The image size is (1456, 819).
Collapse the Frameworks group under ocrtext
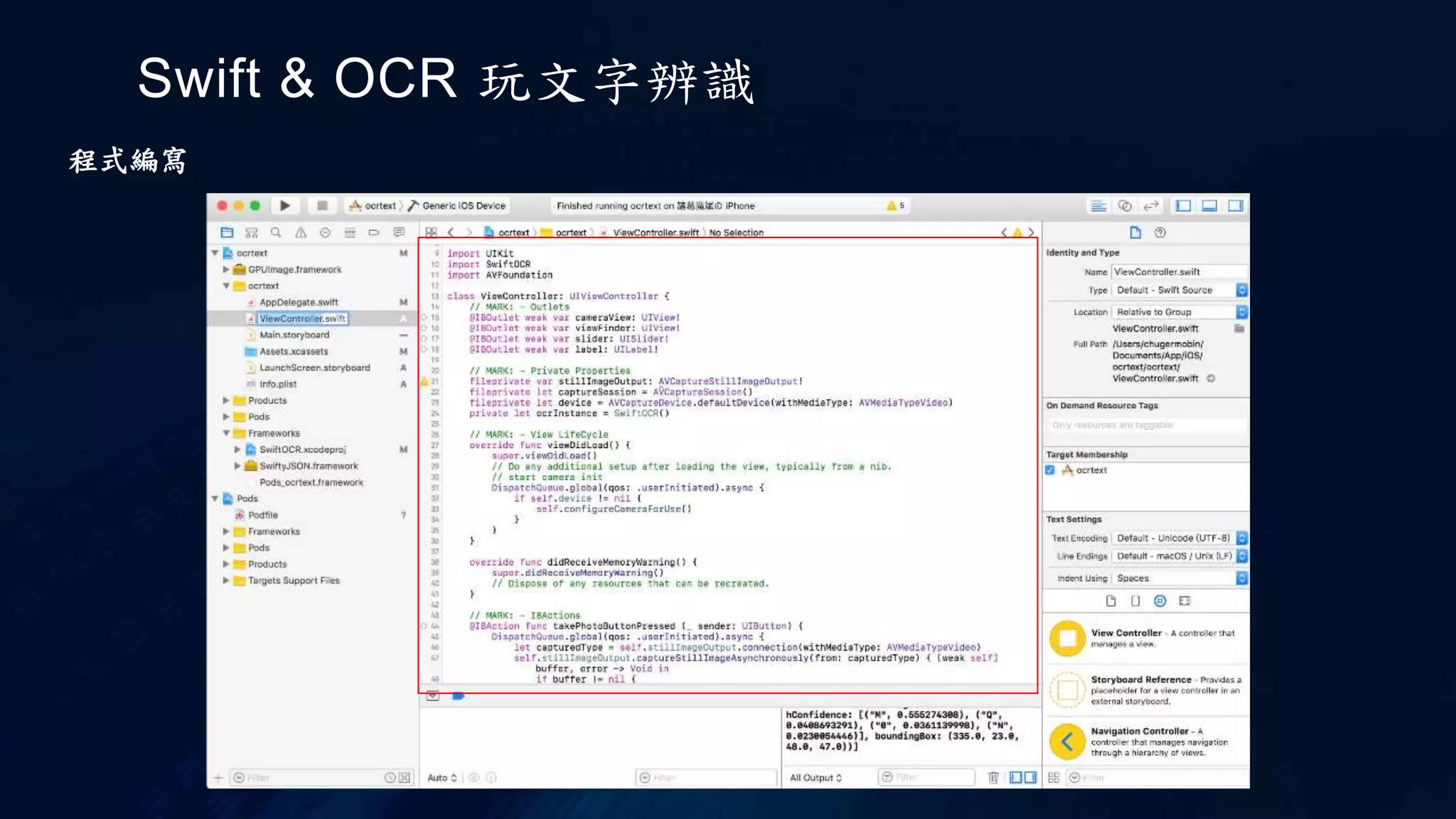pos(226,433)
